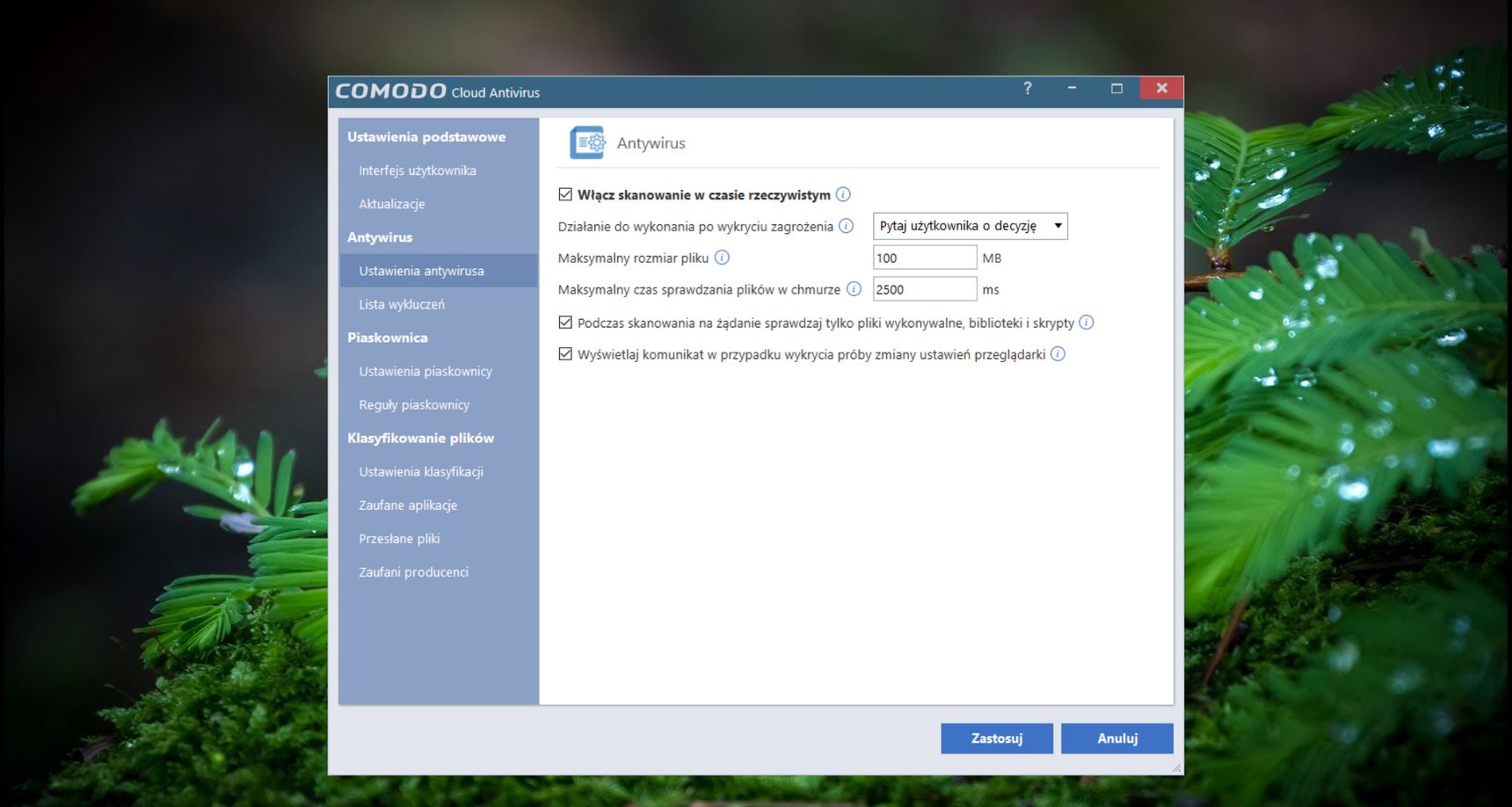
Task: Toggle browser settings change alert checkbox
Action: pos(565,354)
